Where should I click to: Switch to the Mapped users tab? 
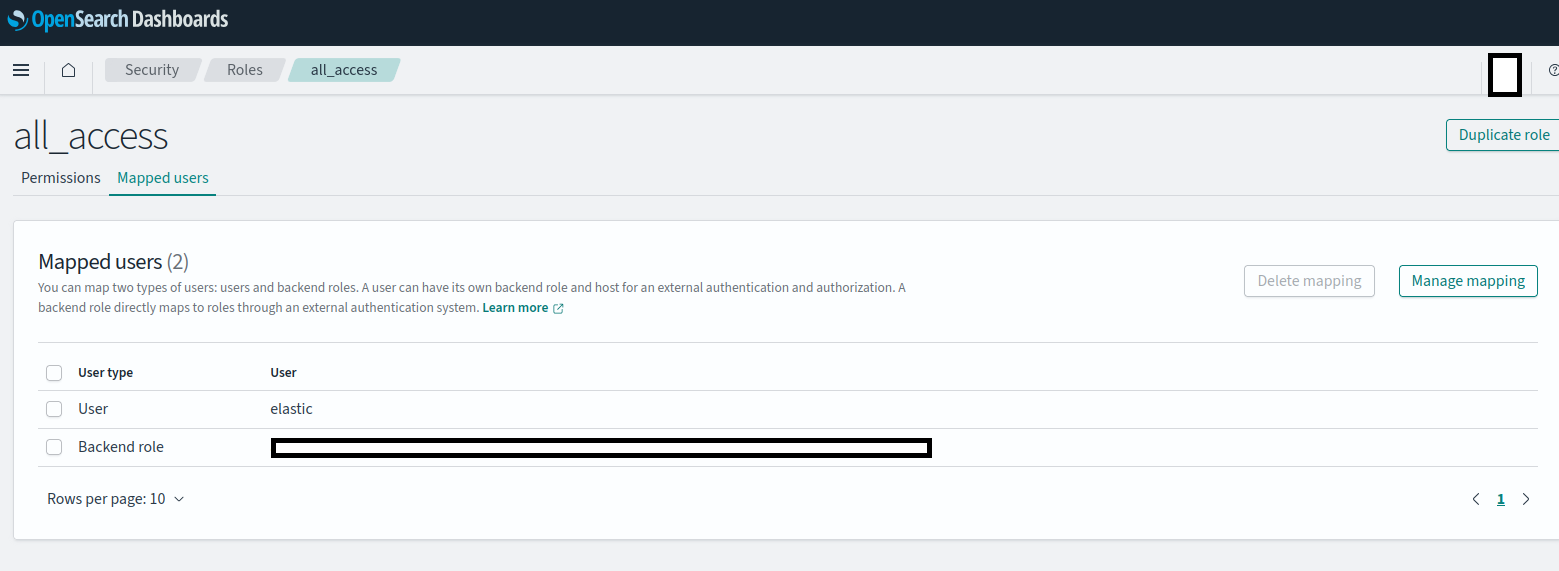(x=163, y=178)
